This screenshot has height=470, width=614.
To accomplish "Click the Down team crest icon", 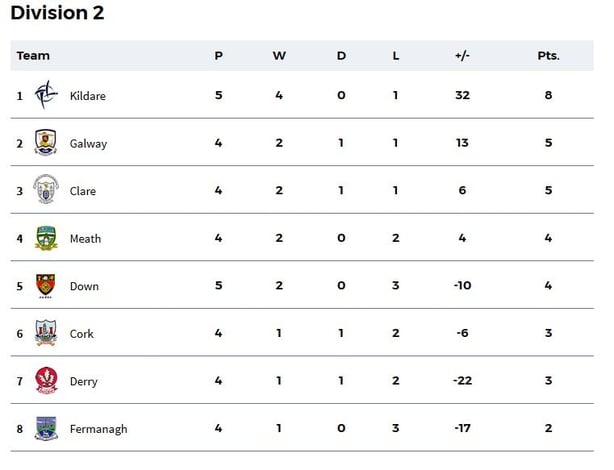I will [46, 286].
